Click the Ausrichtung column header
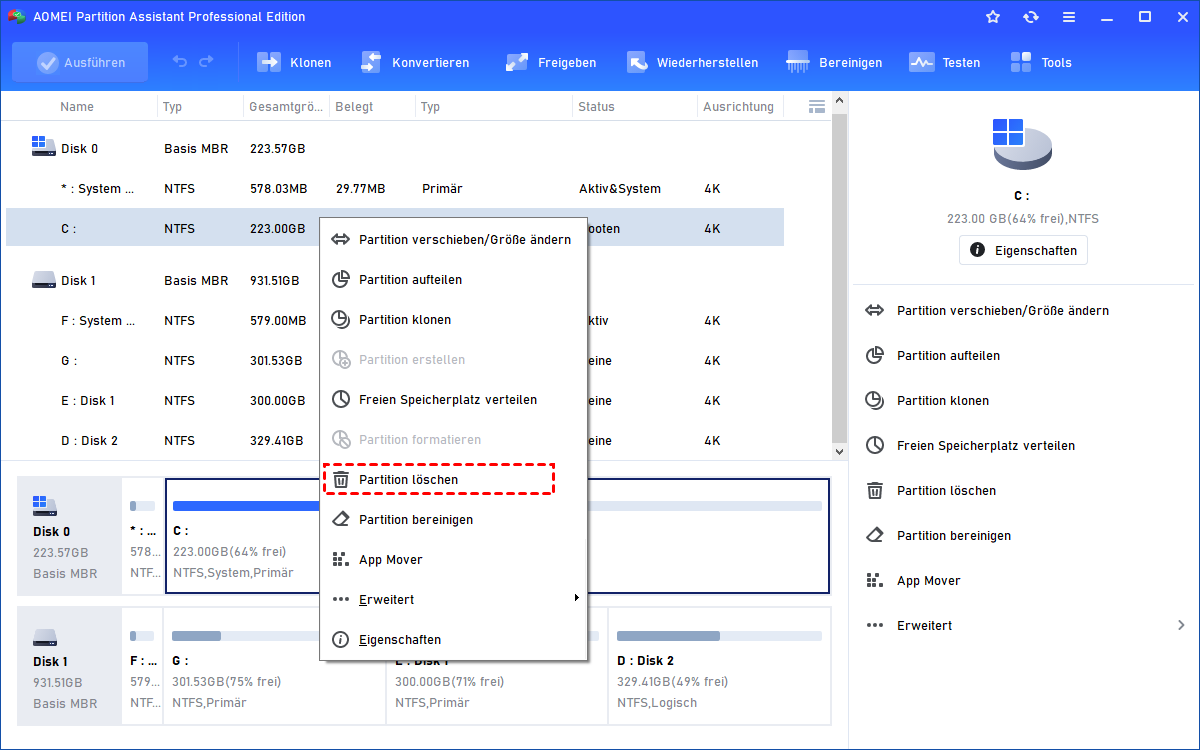Viewport: 1200px width, 750px height. [x=738, y=107]
